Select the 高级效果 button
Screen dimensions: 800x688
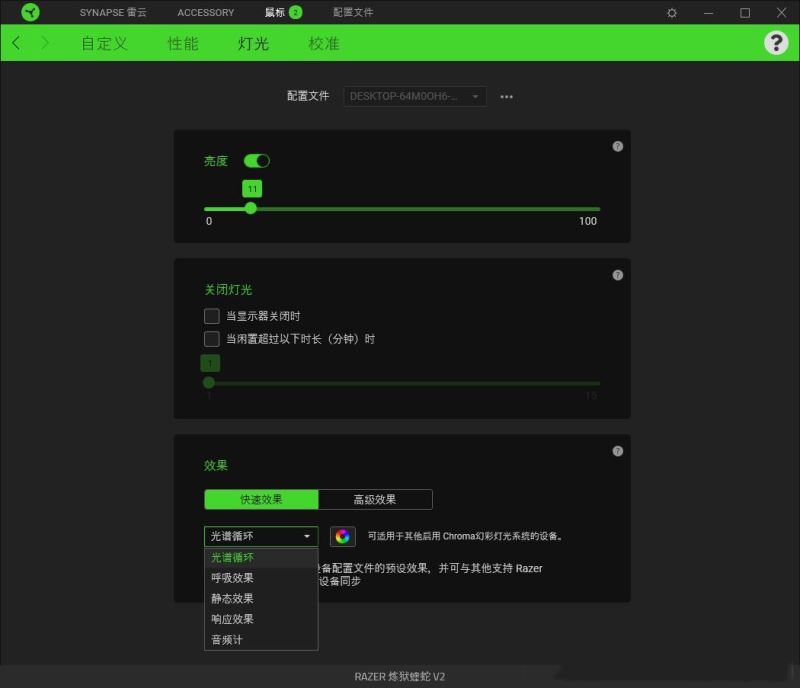375,500
